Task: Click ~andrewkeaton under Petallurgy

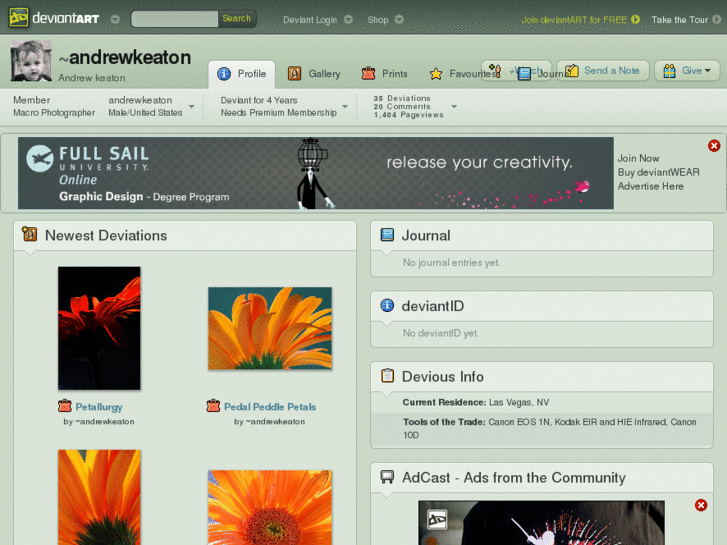Action: 104,422
